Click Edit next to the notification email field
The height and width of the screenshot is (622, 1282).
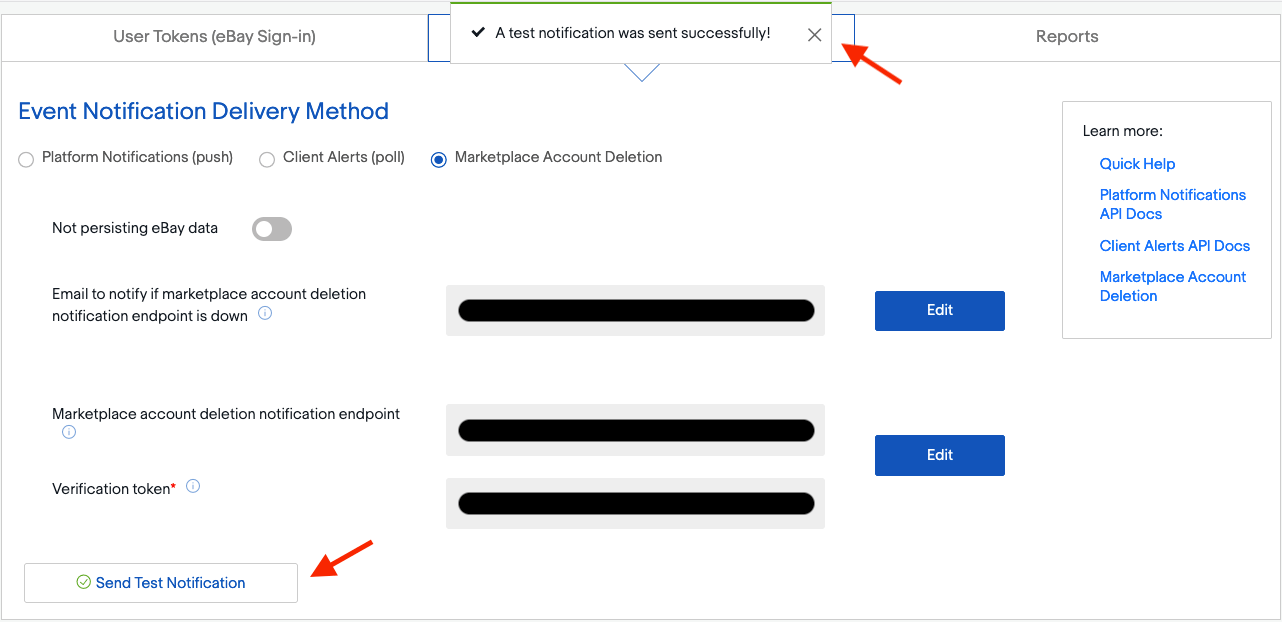click(939, 310)
